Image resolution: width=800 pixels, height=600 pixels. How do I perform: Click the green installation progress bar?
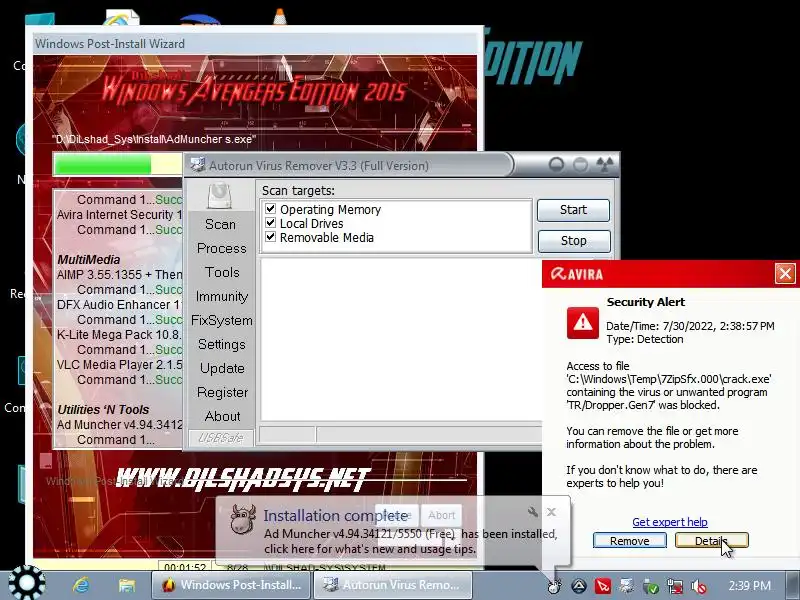point(103,165)
